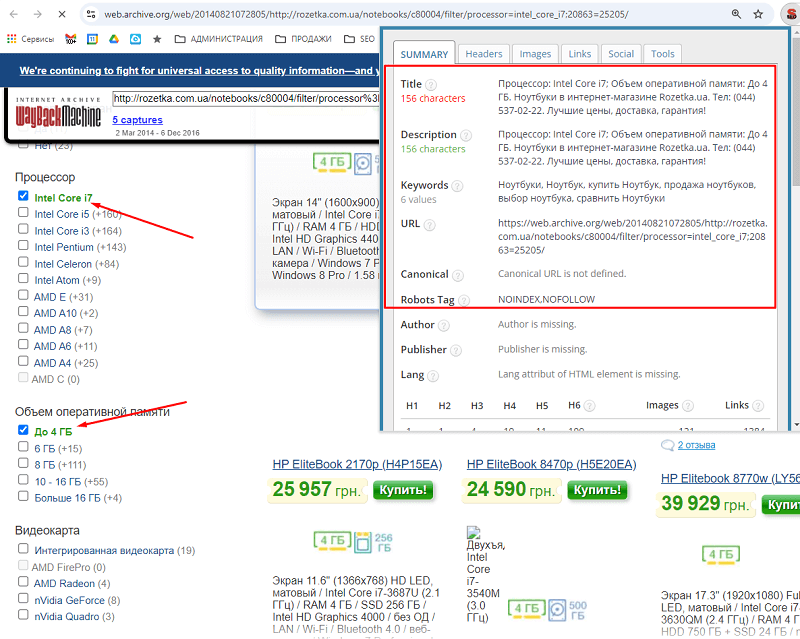
Task: Show help for the Author field
Action: coord(444,325)
